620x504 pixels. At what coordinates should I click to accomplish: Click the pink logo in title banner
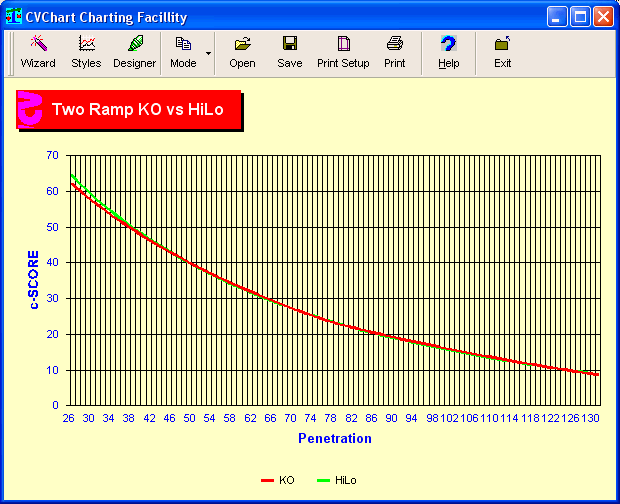pos(31,109)
